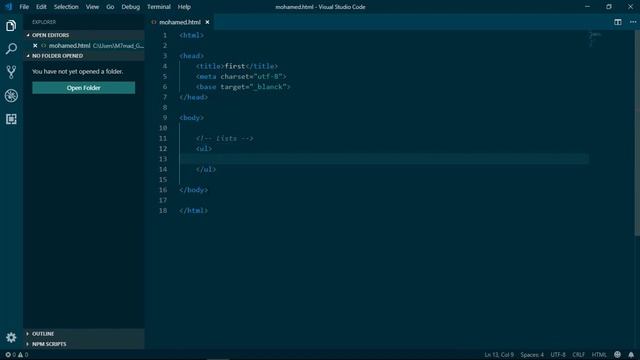The height and width of the screenshot is (360, 640).
Task: Open the Manage gear settings icon
Action: coord(11,337)
